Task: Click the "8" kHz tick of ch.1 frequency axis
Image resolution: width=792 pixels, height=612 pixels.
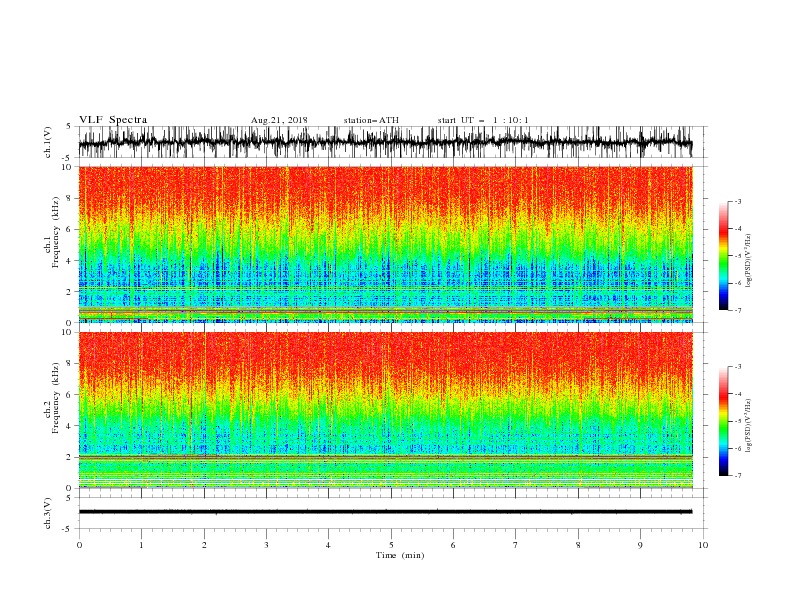Action: [70, 198]
